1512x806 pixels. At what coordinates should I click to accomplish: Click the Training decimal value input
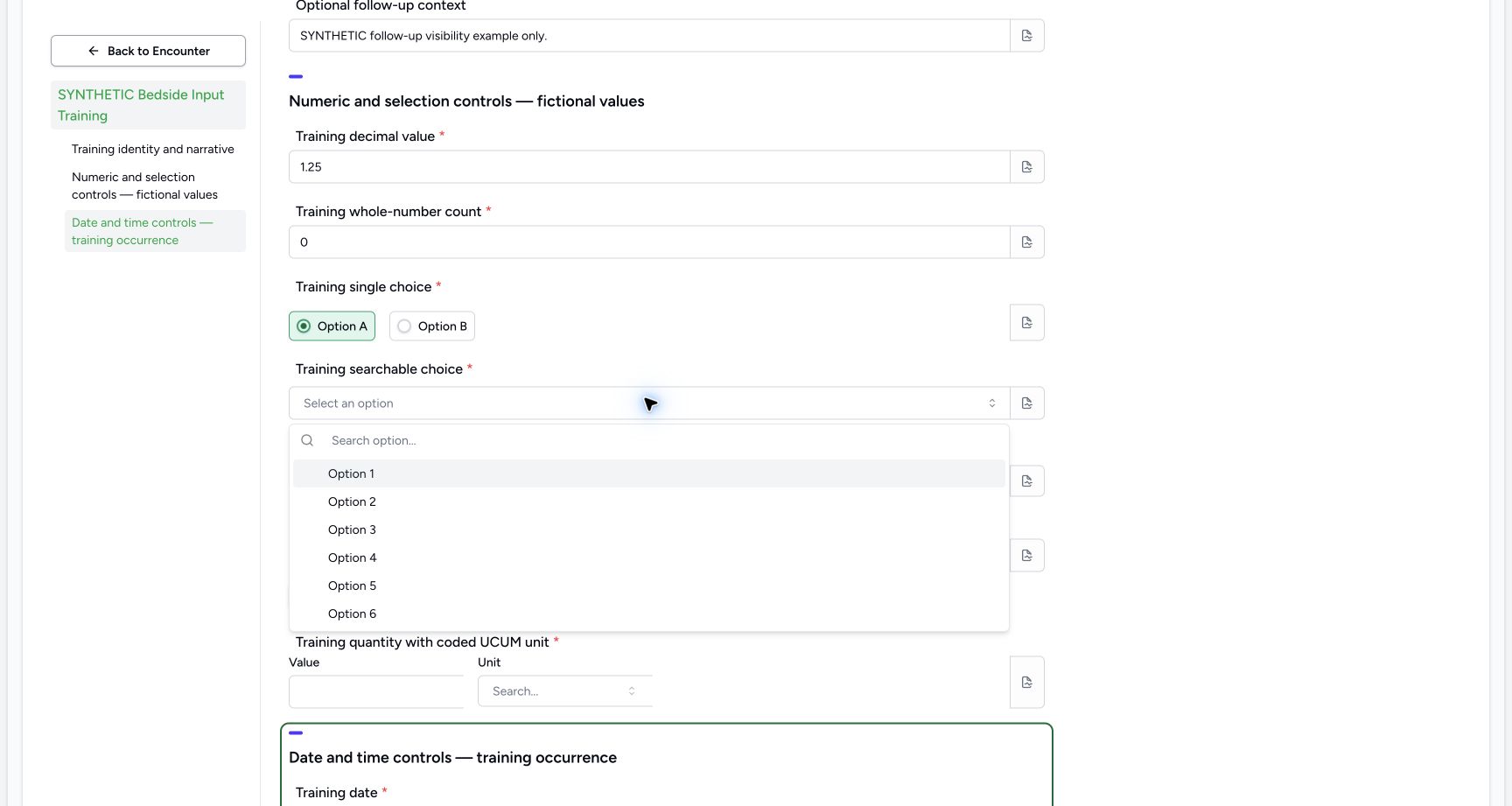(649, 167)
